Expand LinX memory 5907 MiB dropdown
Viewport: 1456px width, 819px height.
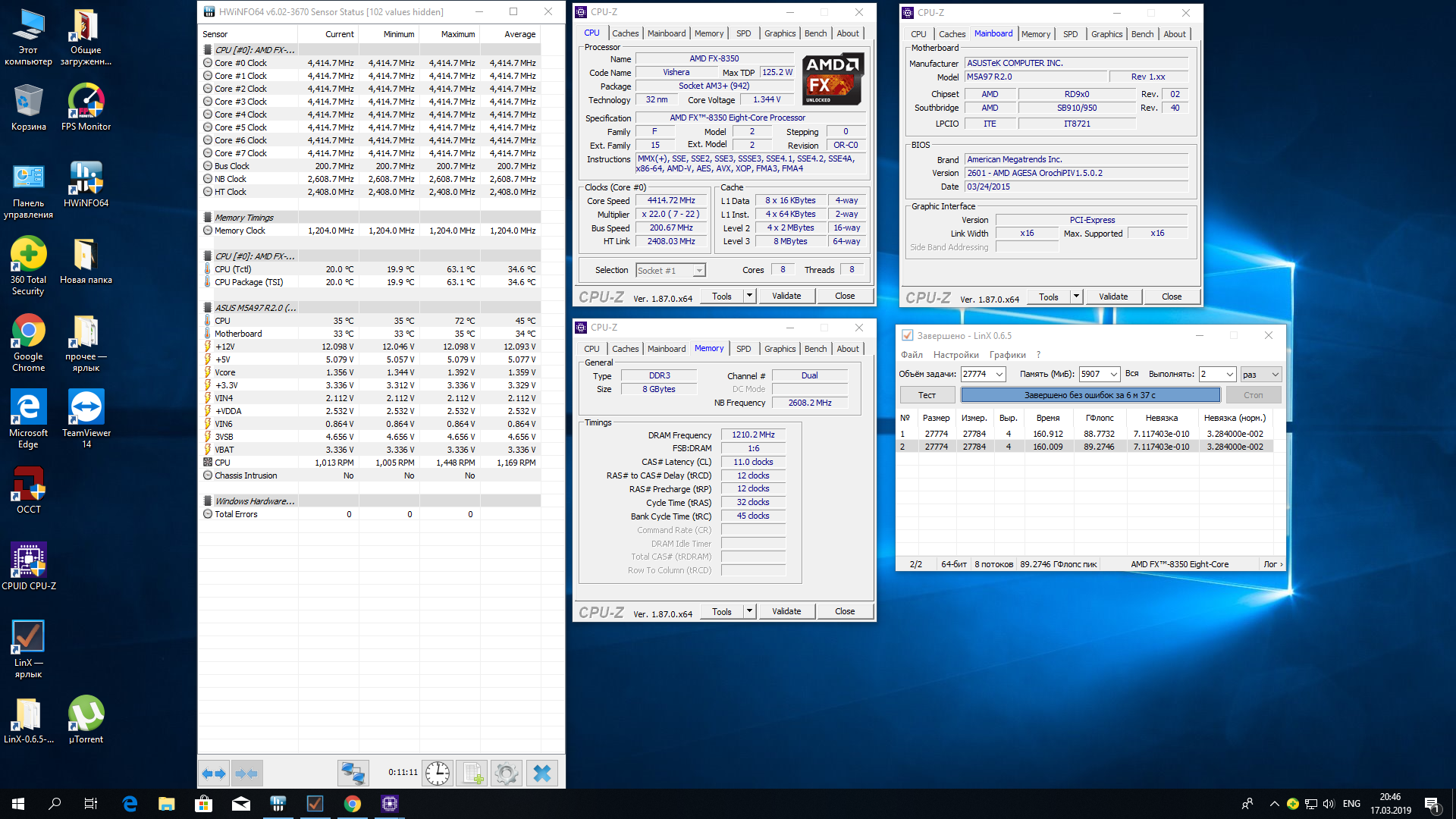tap(1113, 375)
